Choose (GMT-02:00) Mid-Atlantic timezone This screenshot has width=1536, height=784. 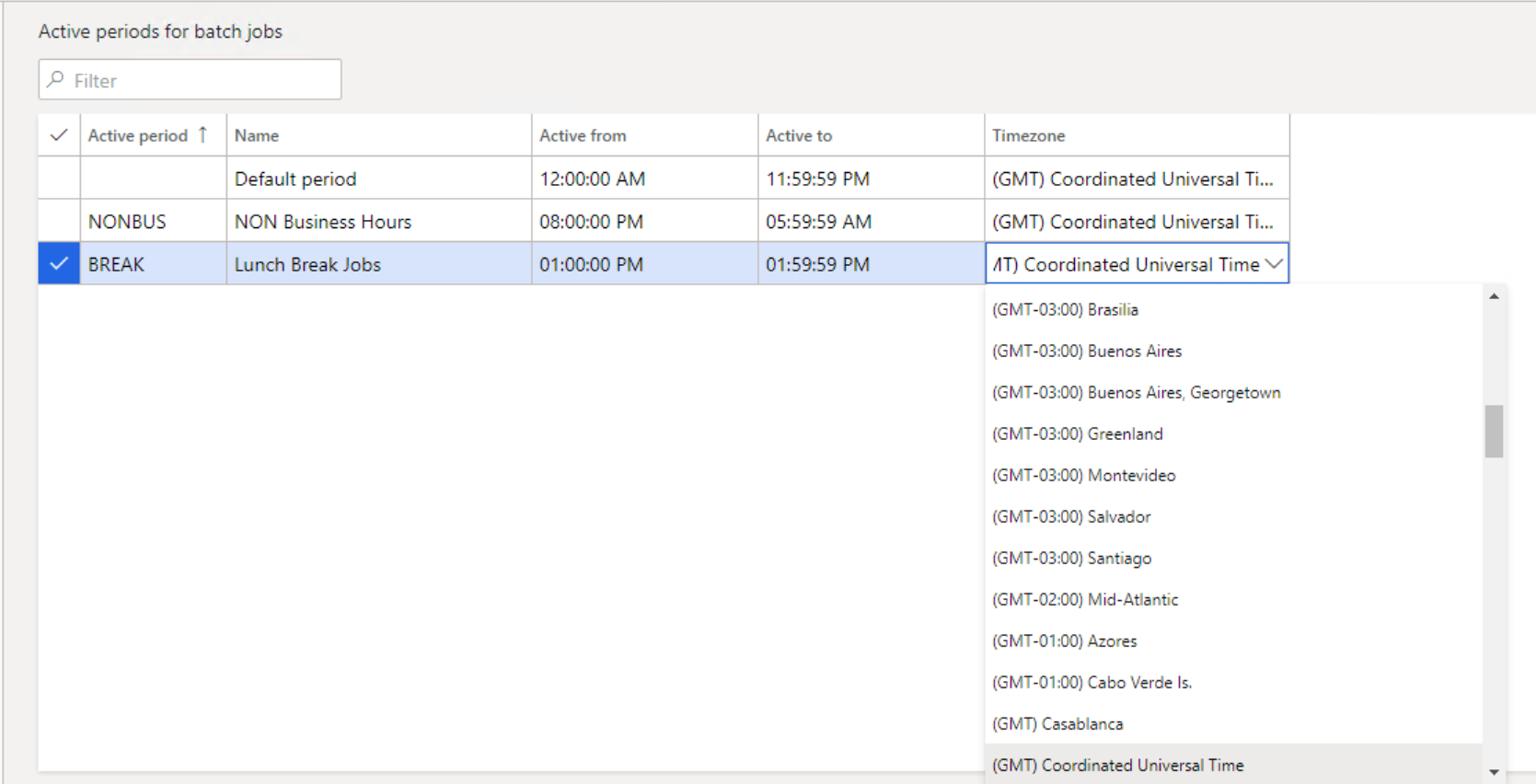pos(1233,599)
